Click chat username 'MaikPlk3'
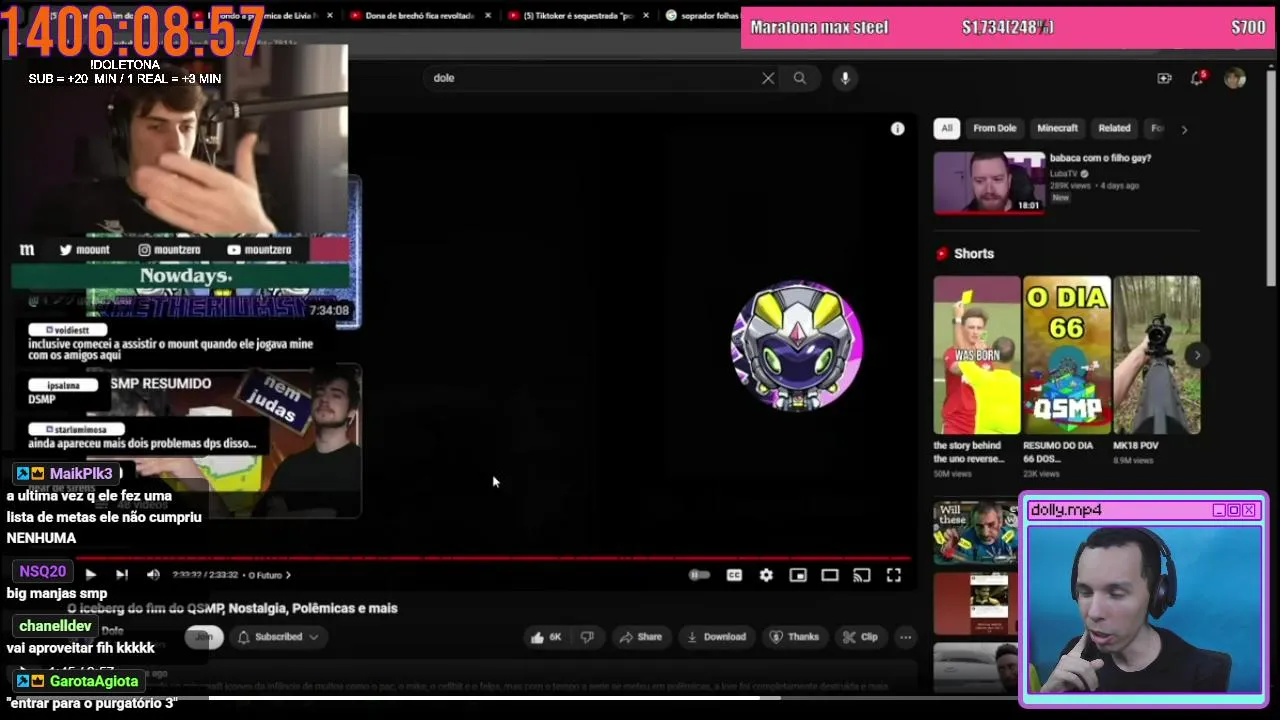Screen dimensions: 1280x720 pos(81,474)
